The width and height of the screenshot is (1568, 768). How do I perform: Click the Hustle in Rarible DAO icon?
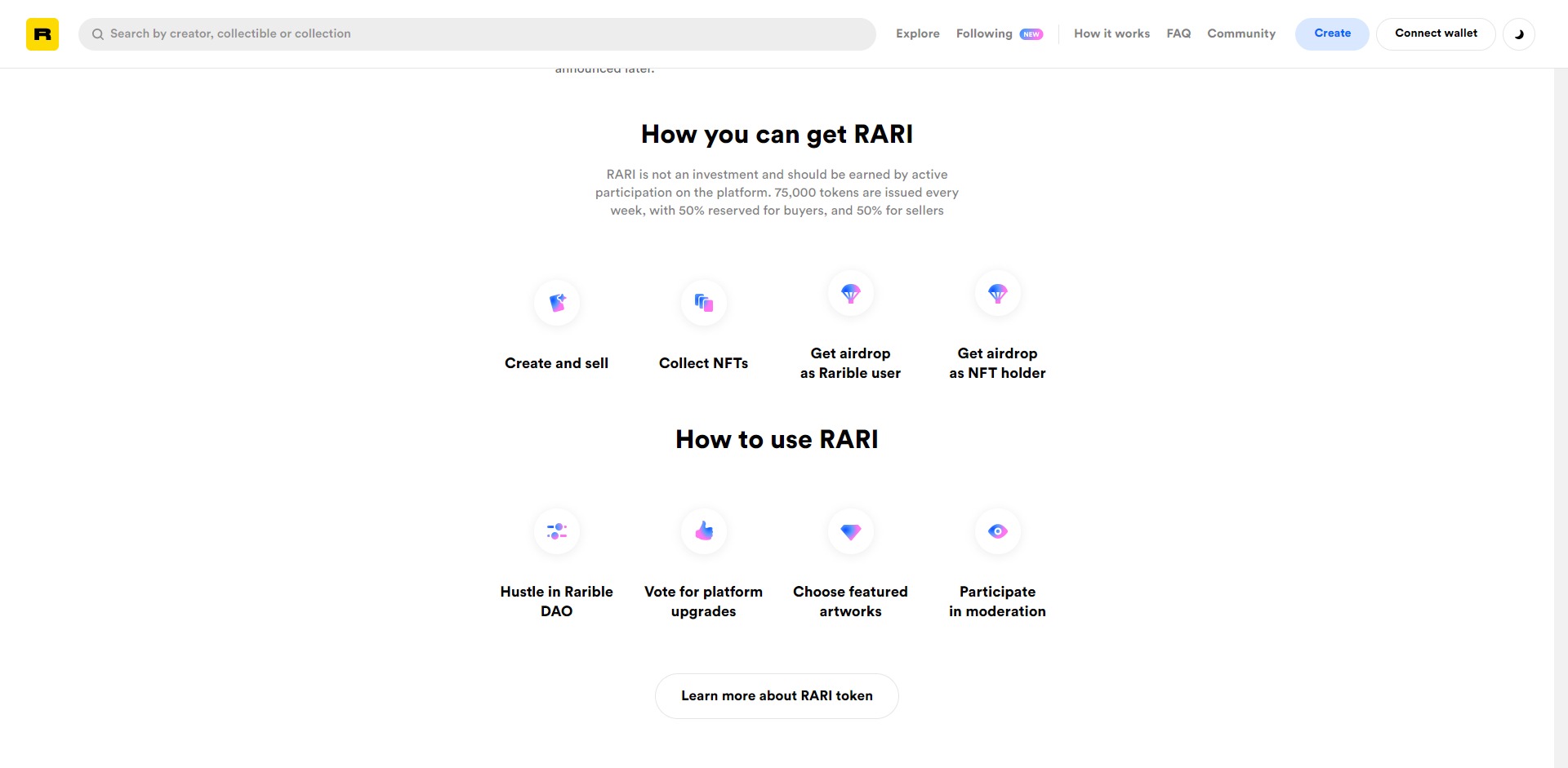click(557, 531)
